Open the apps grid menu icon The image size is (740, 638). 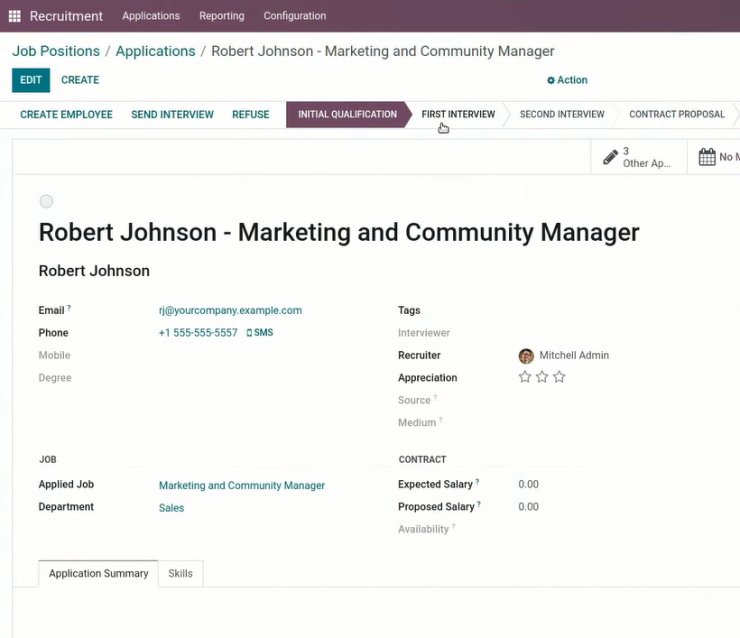[x=15, y=16]
